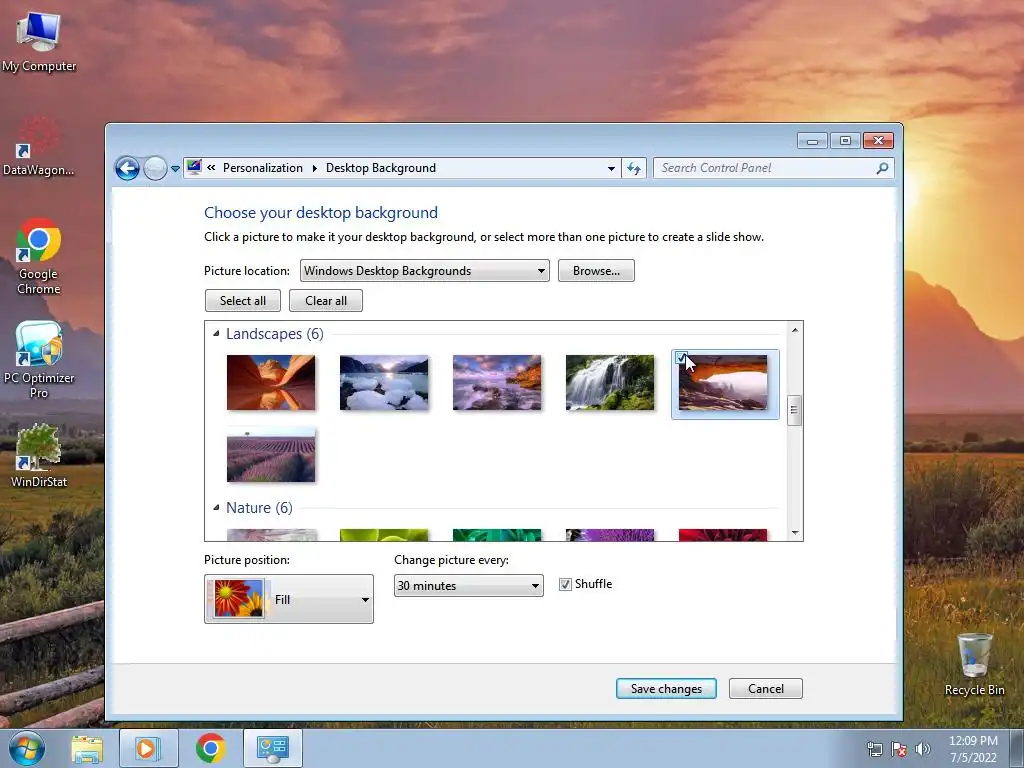
Task: Click the Cancel button
Action: point(765,688)
